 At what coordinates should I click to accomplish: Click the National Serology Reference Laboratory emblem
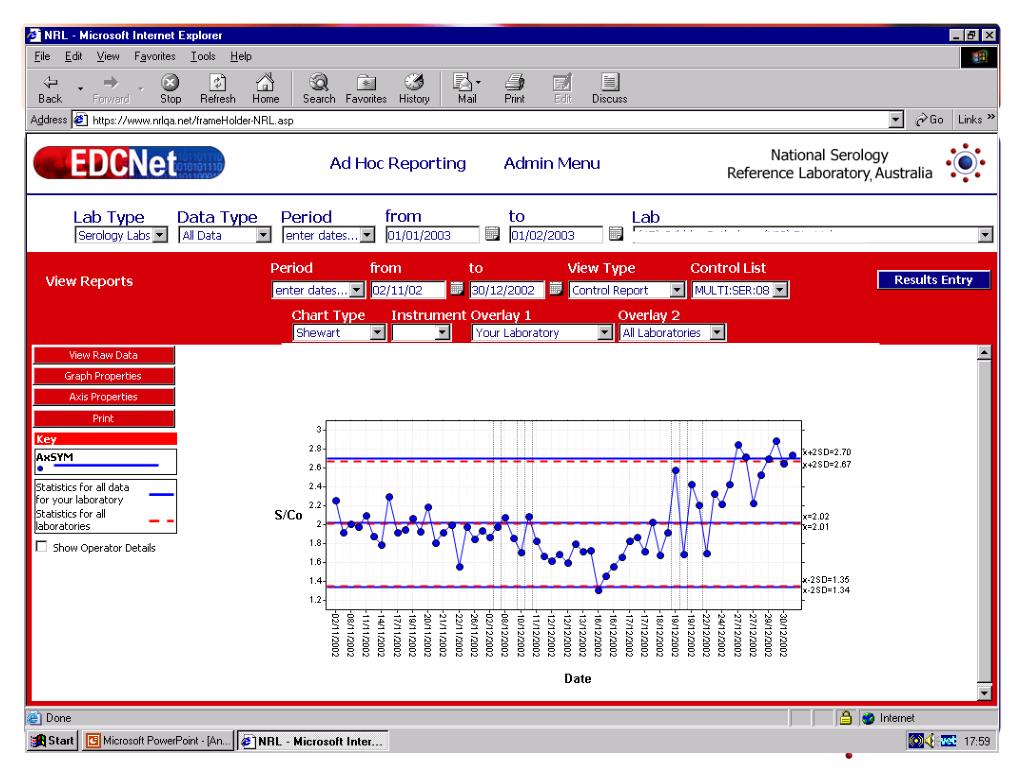pyautogui.click(x=965, y=163)
